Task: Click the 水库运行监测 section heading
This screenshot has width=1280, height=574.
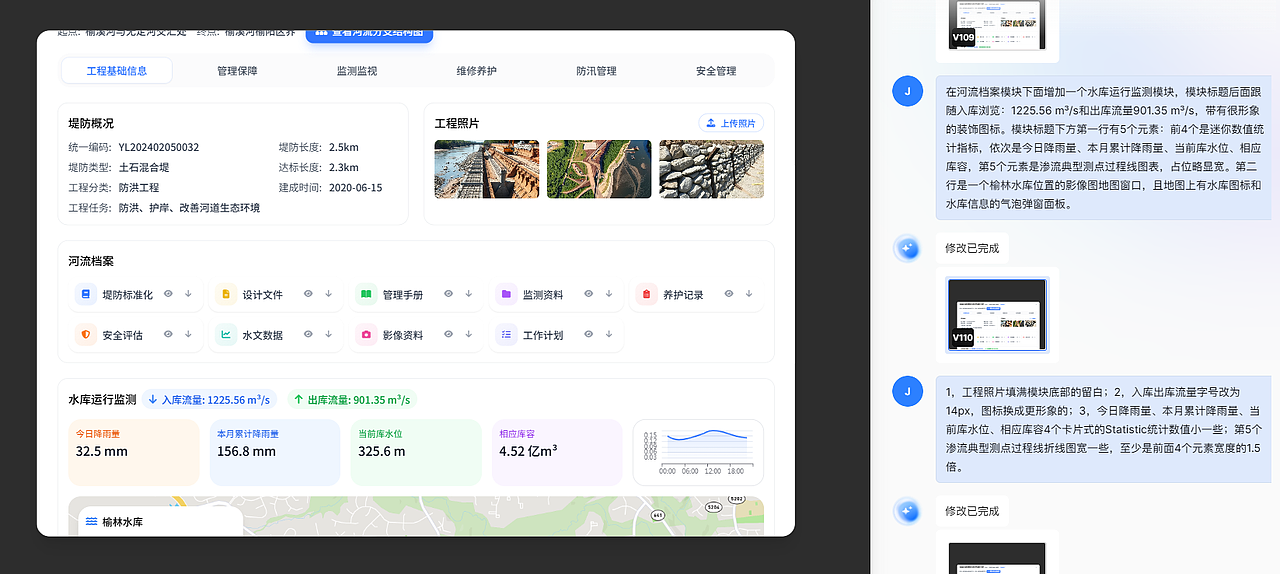Action: point(102,399)
